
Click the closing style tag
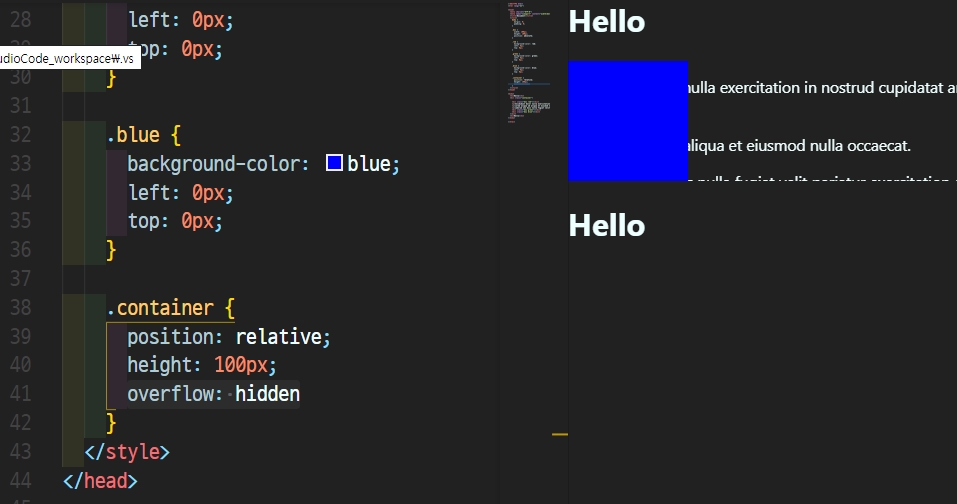[x=127, y=452]
